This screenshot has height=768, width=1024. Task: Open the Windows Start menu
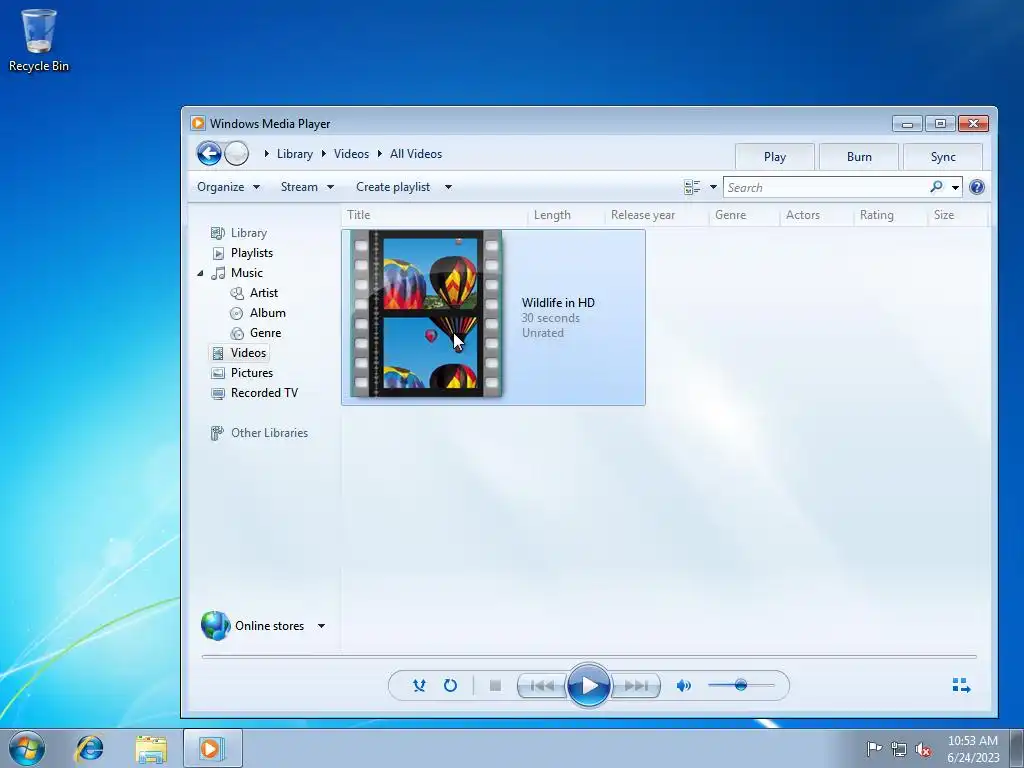27,748
